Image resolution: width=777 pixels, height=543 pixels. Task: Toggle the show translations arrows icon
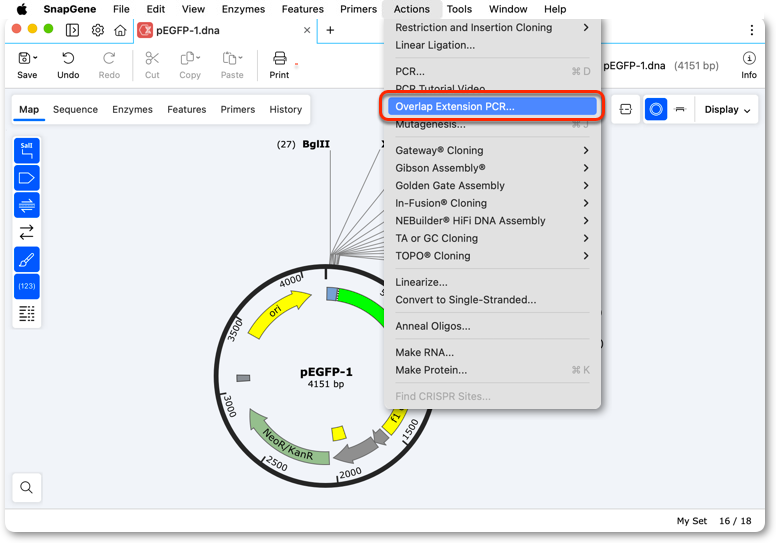[27, 232]
